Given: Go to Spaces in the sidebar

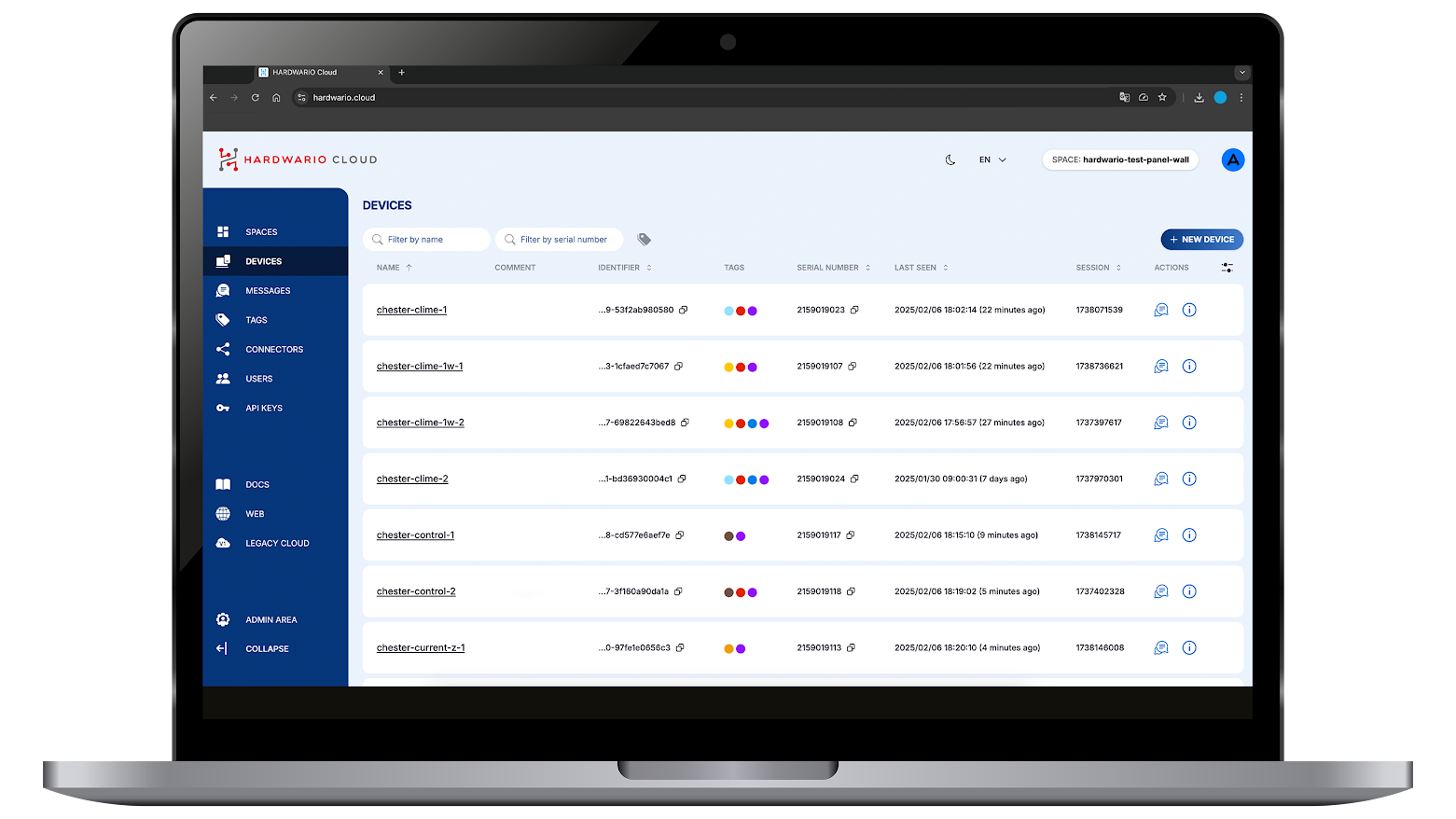Looking at the screenshot, I should coord(275,231).
